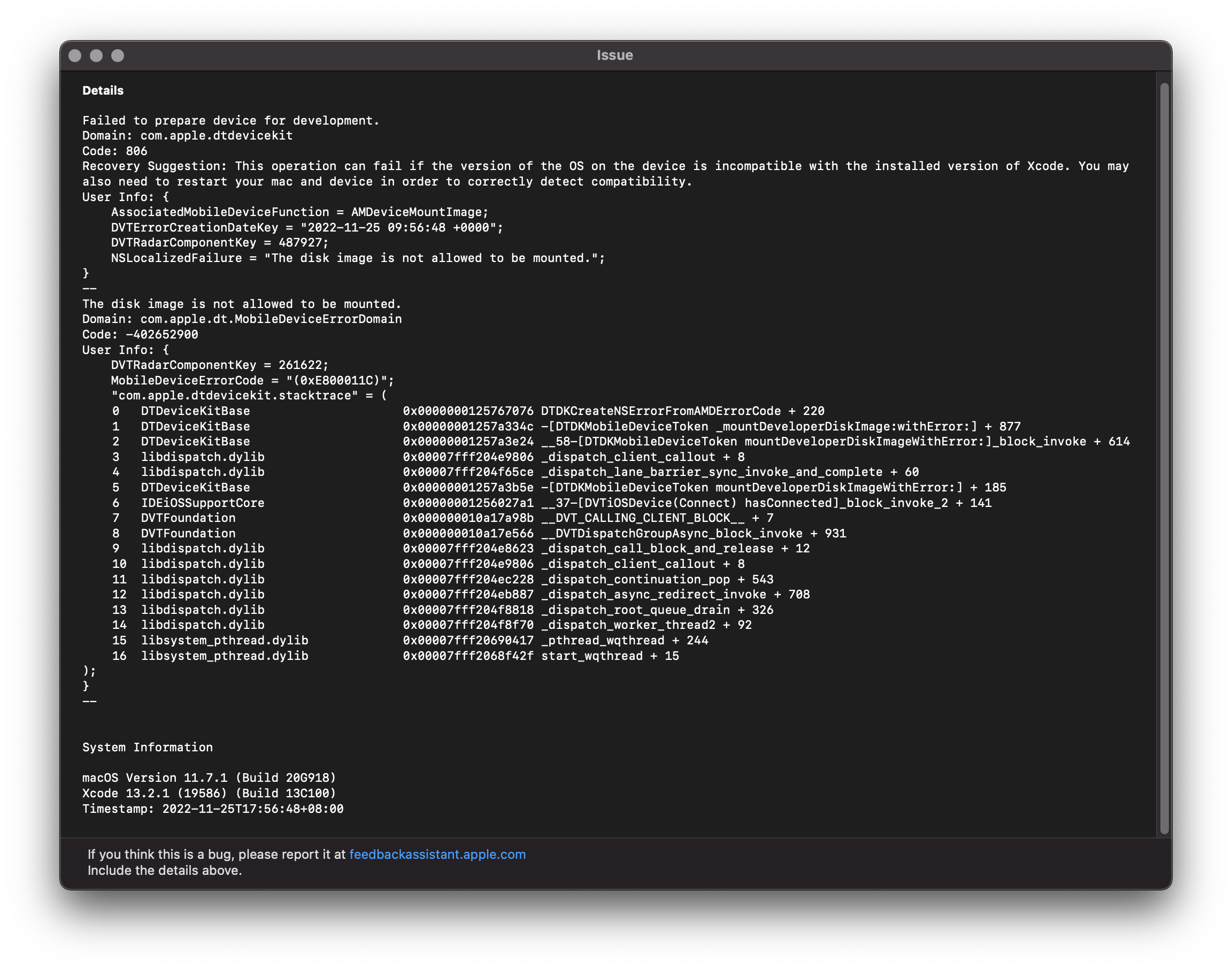The width and height of the screenshot is (1232, 969).
Task: Click stack frame 8 __DVTDispatchGroupAsync_block_invoke
Action: pyautogui.click(x=479, y=533)
